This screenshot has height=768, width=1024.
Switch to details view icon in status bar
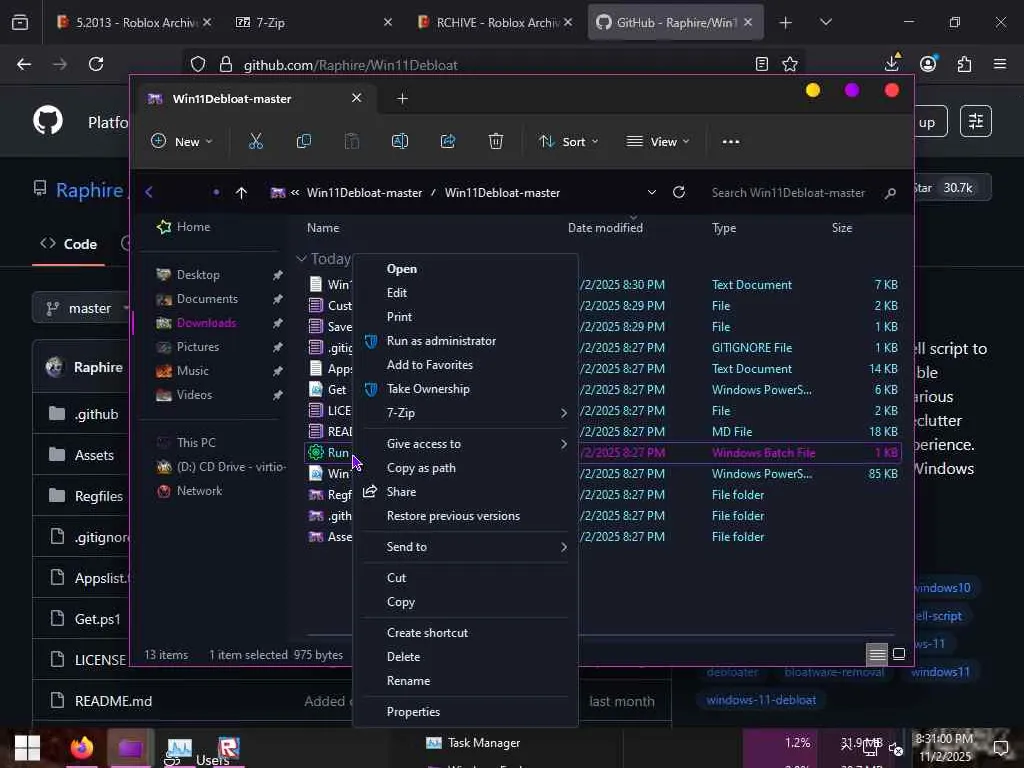[876, 654]
